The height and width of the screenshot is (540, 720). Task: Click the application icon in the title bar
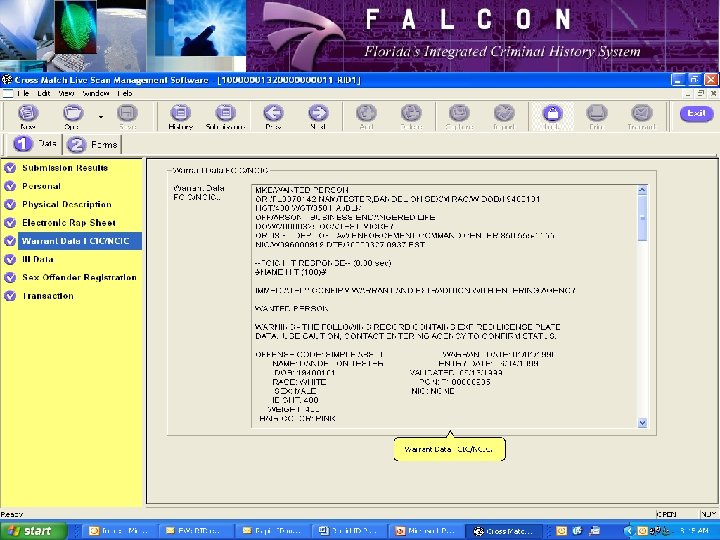pos(6,80)
